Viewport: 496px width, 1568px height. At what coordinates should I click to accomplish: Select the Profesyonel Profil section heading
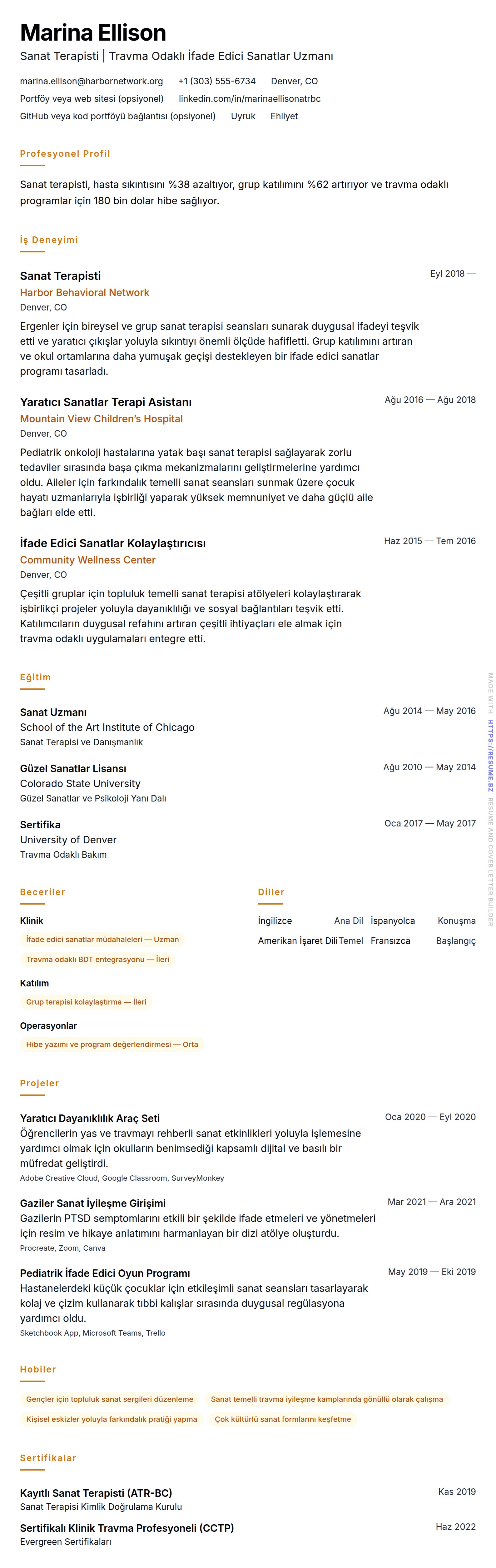click(65, 154)
